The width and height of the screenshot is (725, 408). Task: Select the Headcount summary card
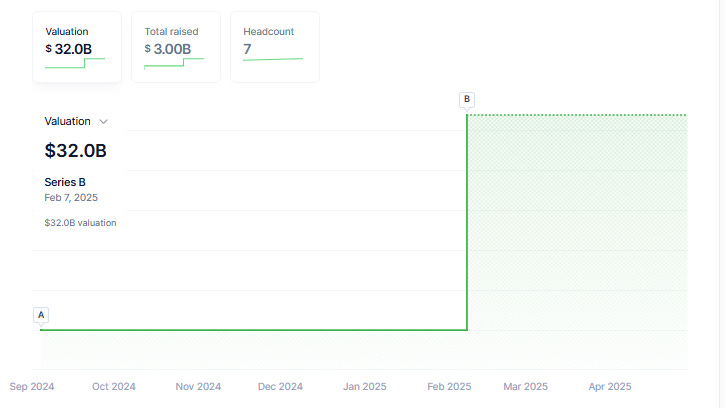tap(275, 47)
